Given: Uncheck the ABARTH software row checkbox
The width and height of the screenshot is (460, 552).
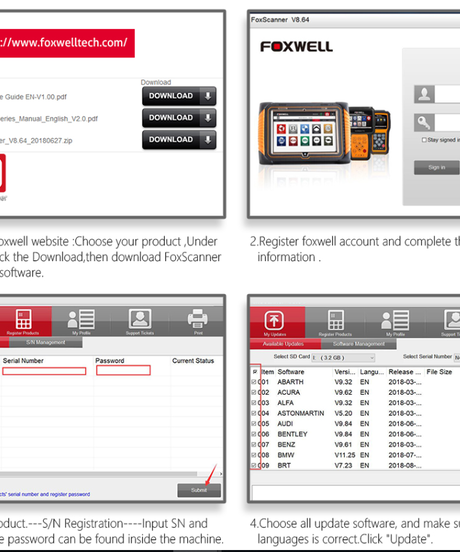Looking at the screenshot, I should coord(254,382).
